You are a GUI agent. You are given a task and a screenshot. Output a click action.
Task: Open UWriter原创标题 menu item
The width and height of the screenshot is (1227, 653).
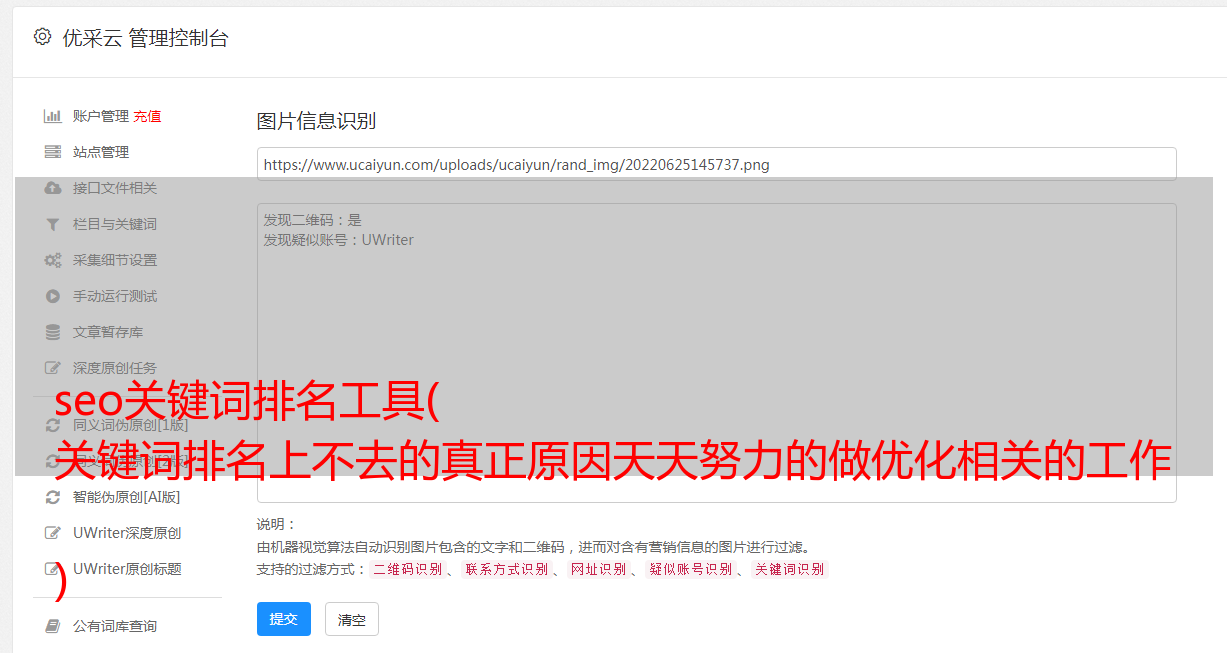(x=127, y=569)
